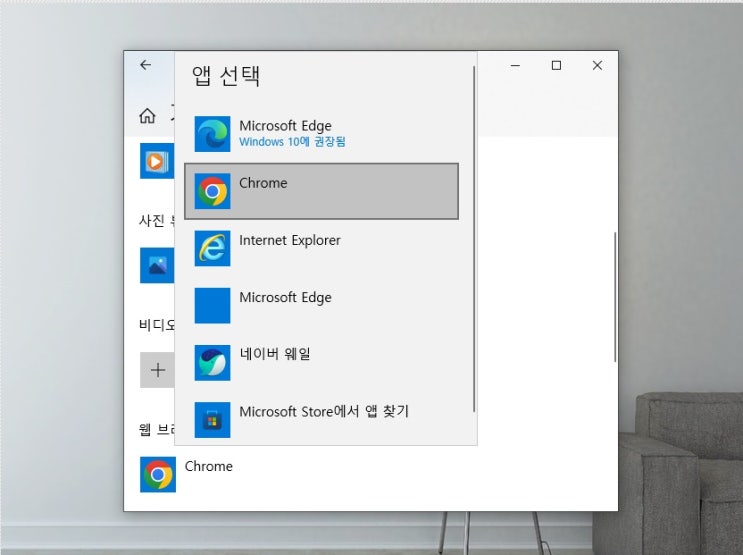Click the app chooser popup scrollbar
Image resolution: width=743 pixels, height=555 pixels.
click(474, 239)
